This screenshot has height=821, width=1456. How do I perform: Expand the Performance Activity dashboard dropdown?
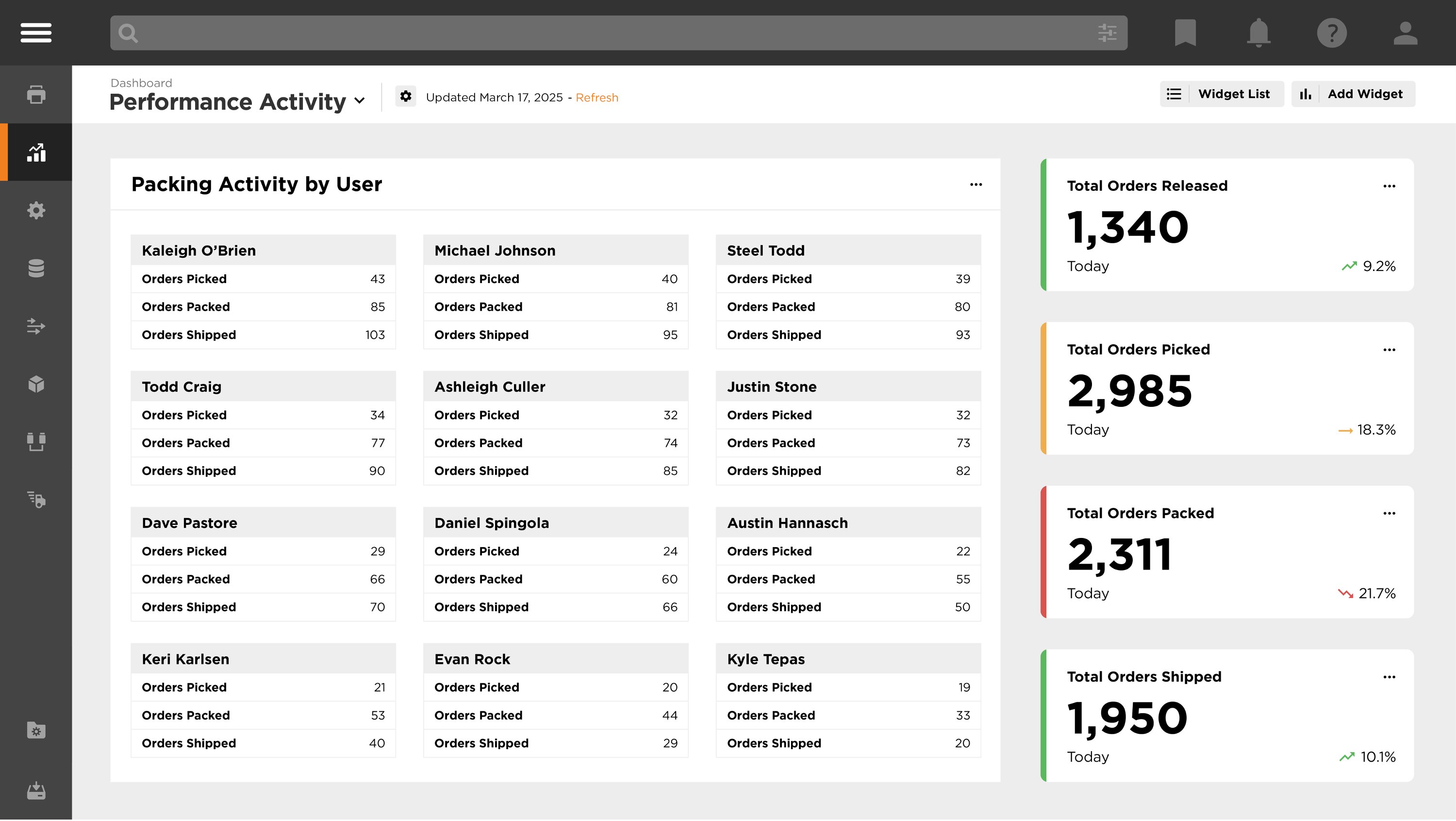[360, 101]
